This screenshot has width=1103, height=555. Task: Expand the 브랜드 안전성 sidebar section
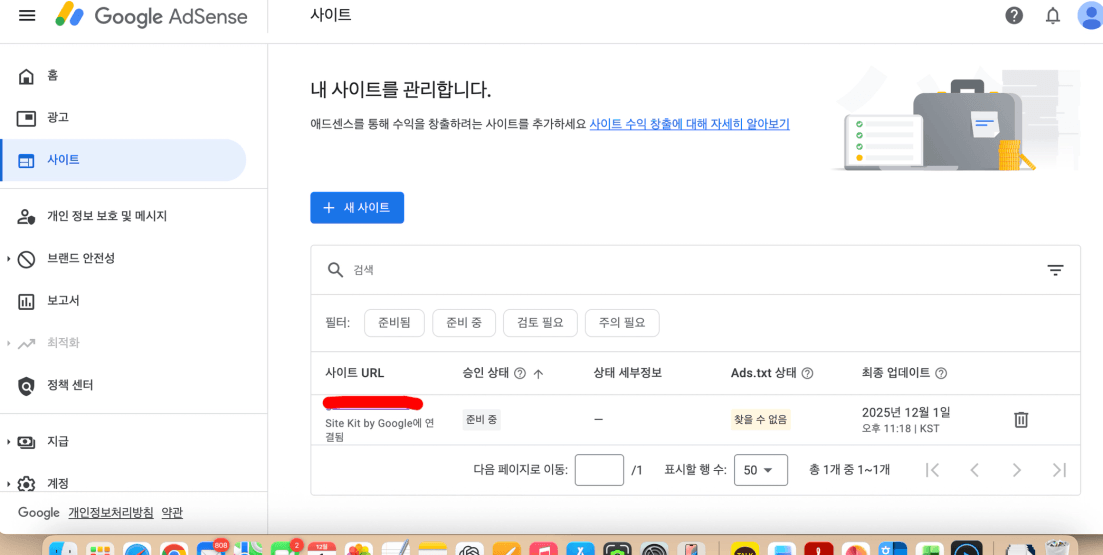(x=9, y=259)
